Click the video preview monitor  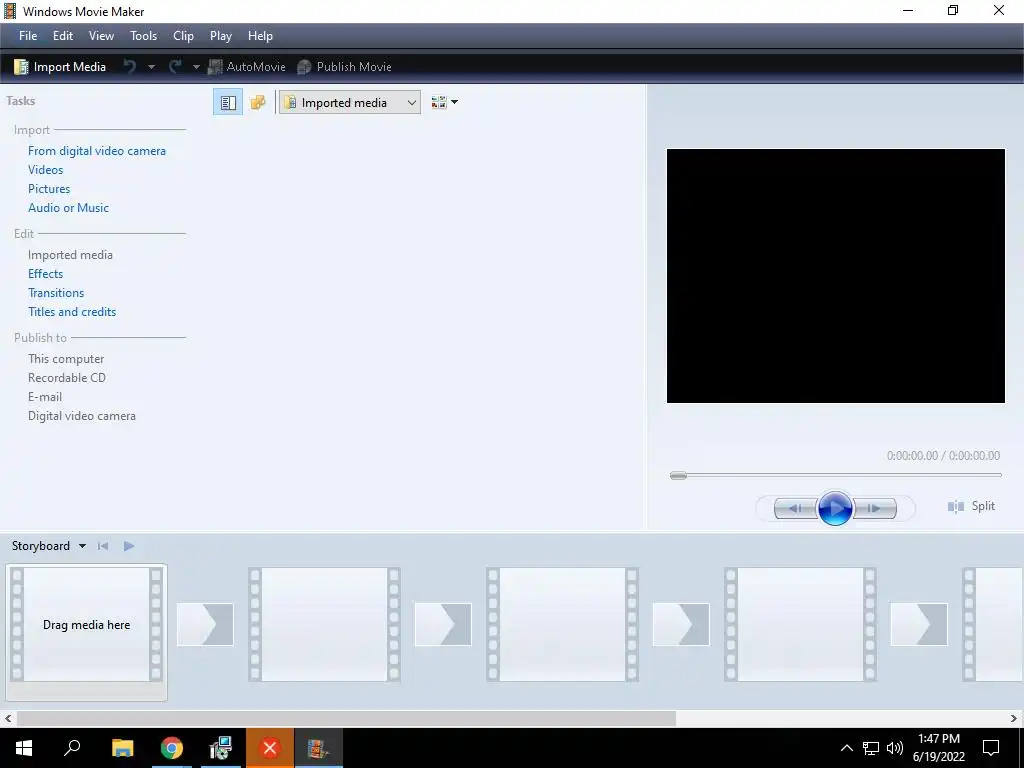click(x=835, y=276)
